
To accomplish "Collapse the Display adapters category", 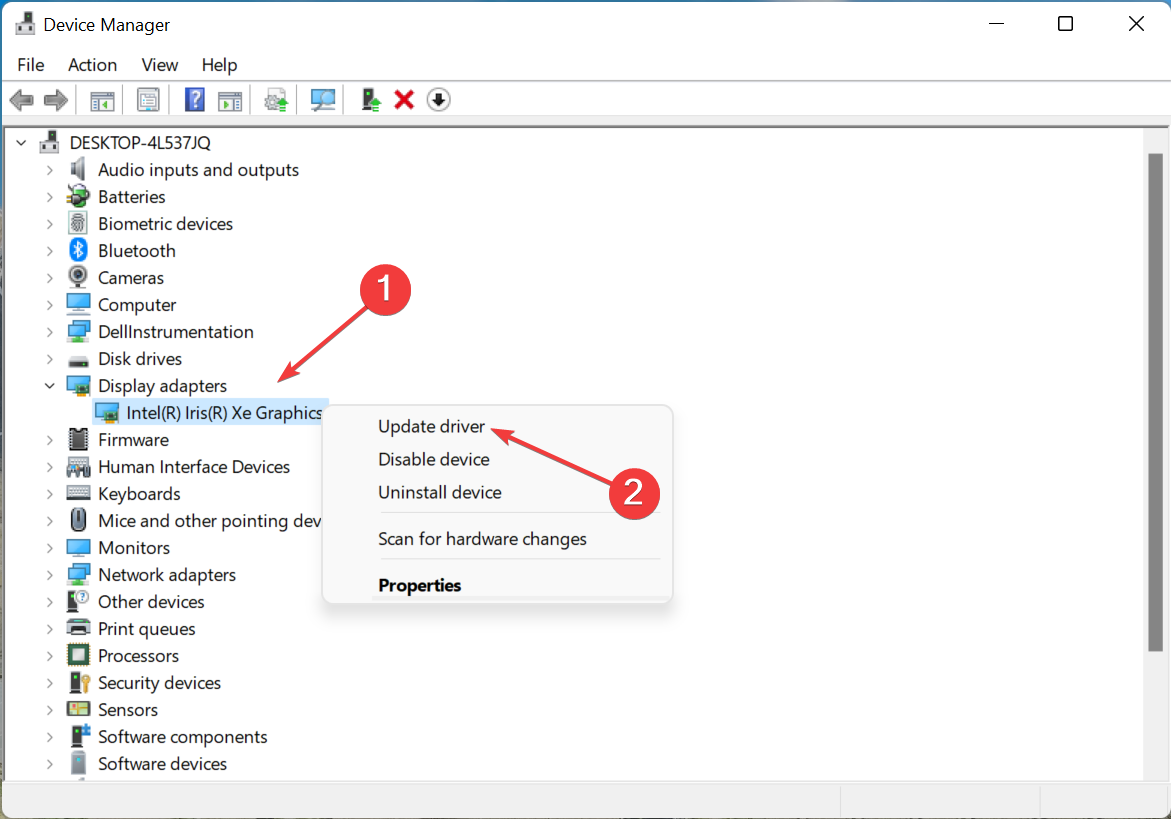I will [x=50, y=386].
